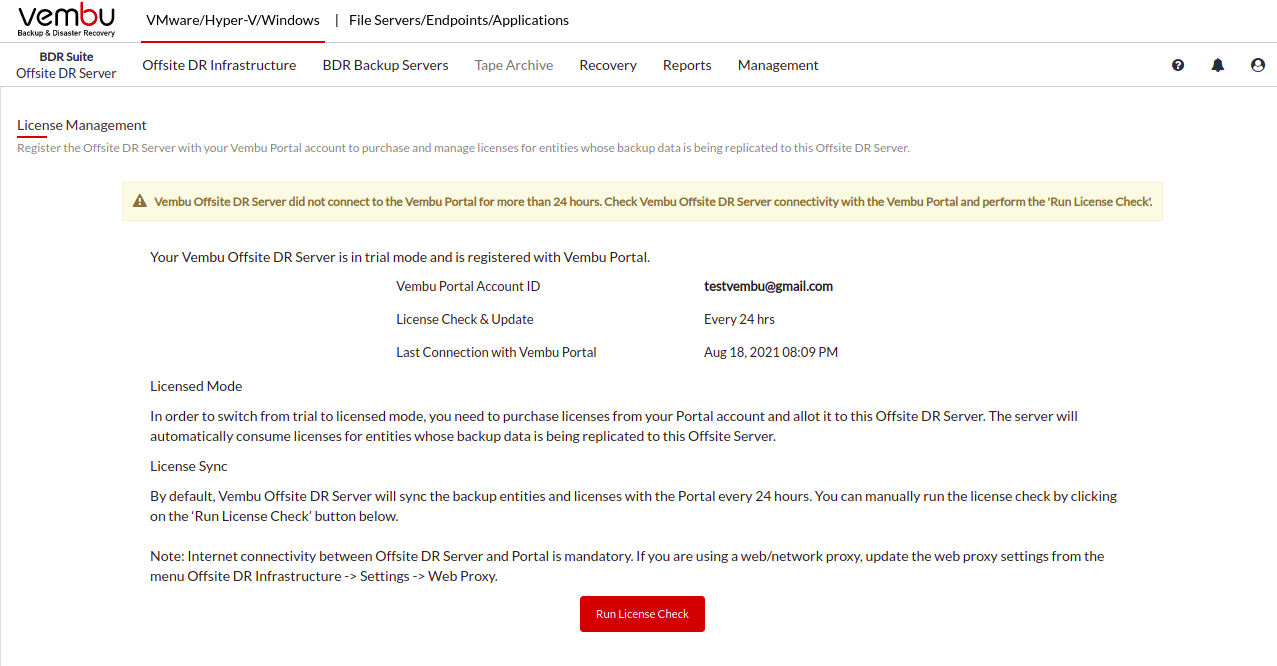Click the testvembu@gmail.com account ID
The image size is (1277, 666).
768,286
